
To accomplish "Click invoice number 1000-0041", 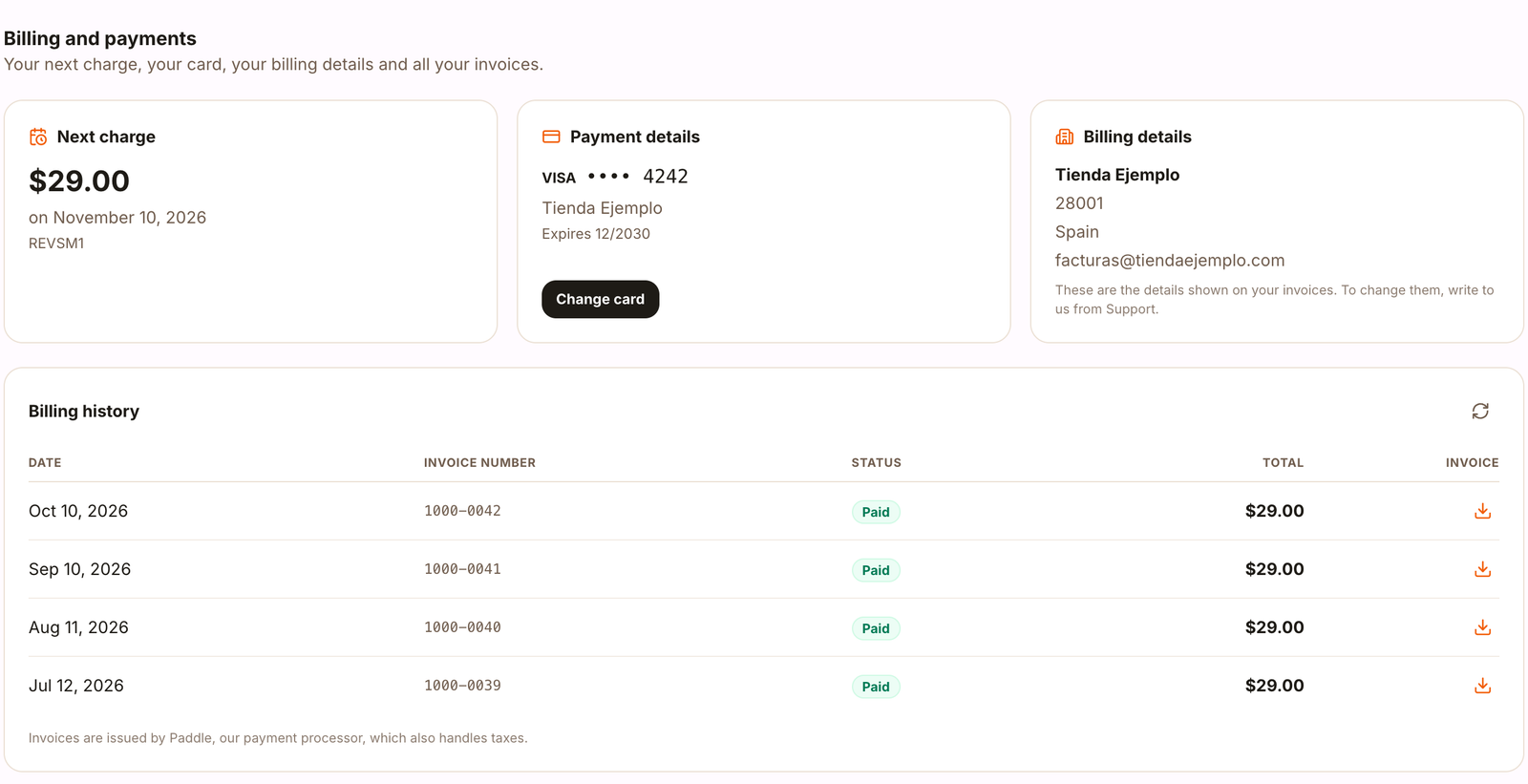I will coord(462,569).
